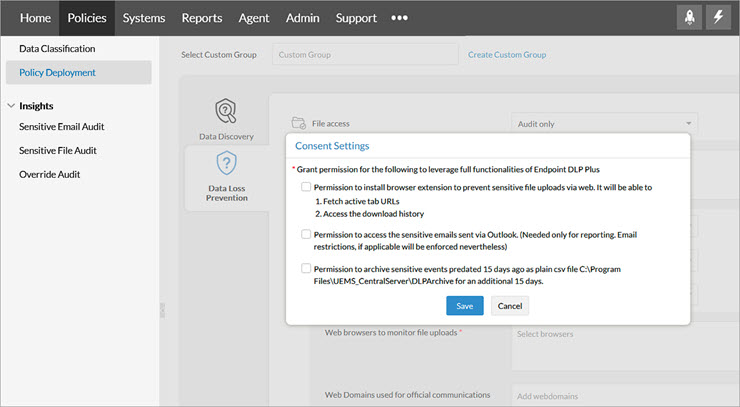
Task: Click the File access folder icon
Action: [297, 124]
